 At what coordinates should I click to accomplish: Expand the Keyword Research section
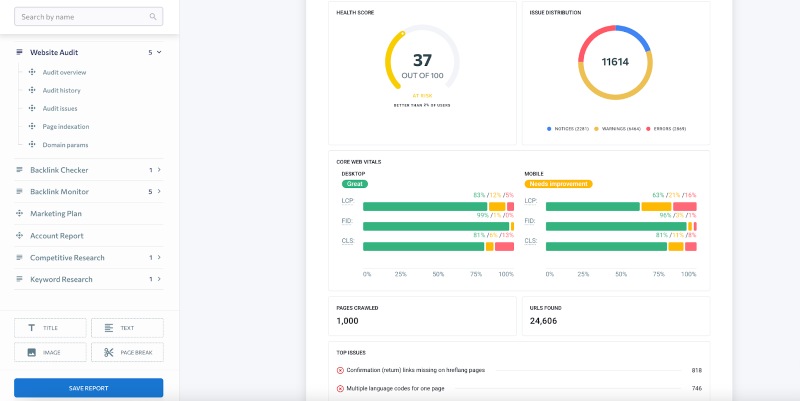[159, 279]
